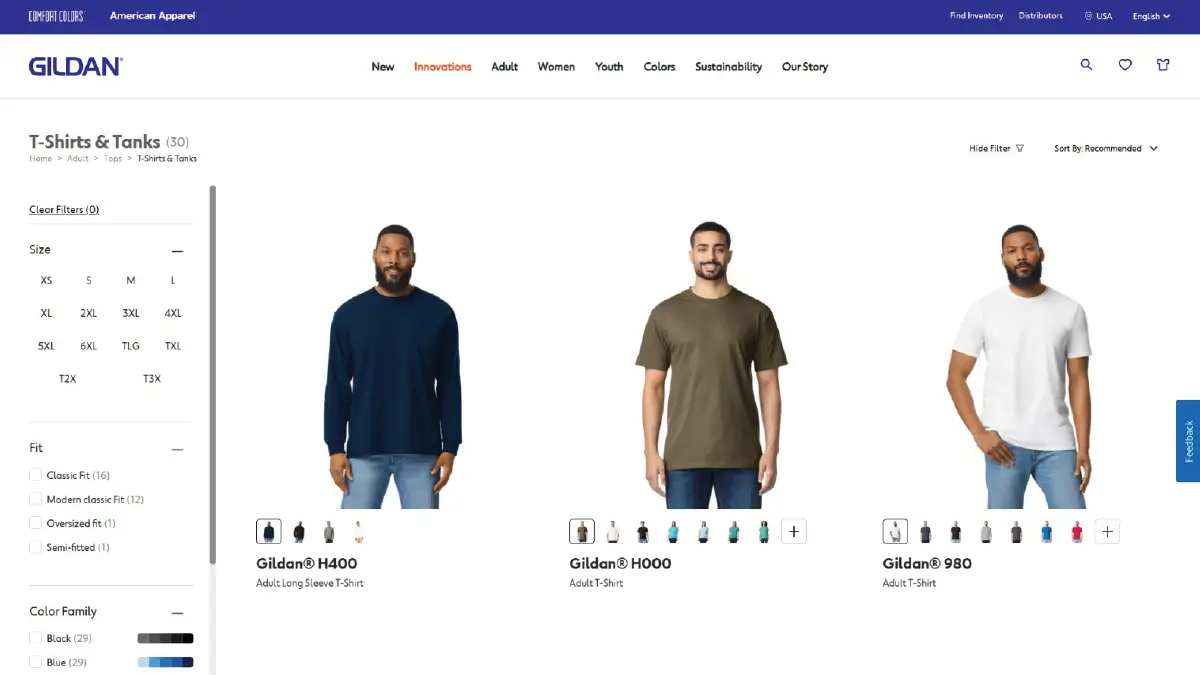
Task: Open the Youth menu
Action: click(x=609, y=67)
